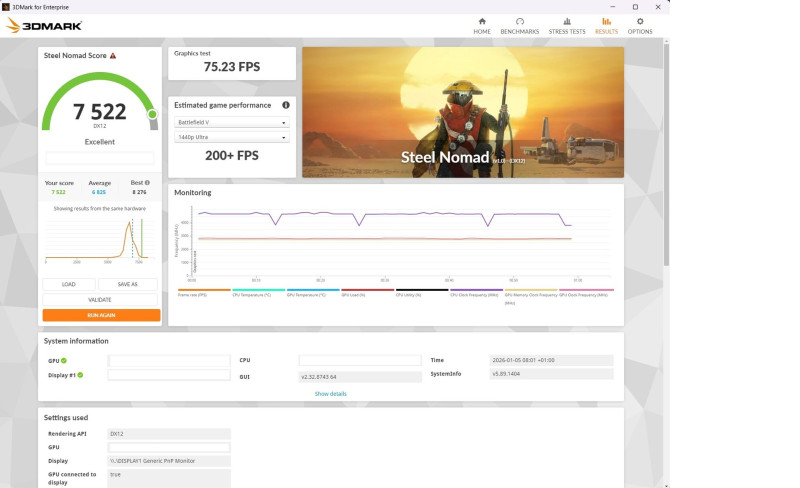Click the Best score info icon
This screenshot has width=800, height=488.
coord(147,182)
